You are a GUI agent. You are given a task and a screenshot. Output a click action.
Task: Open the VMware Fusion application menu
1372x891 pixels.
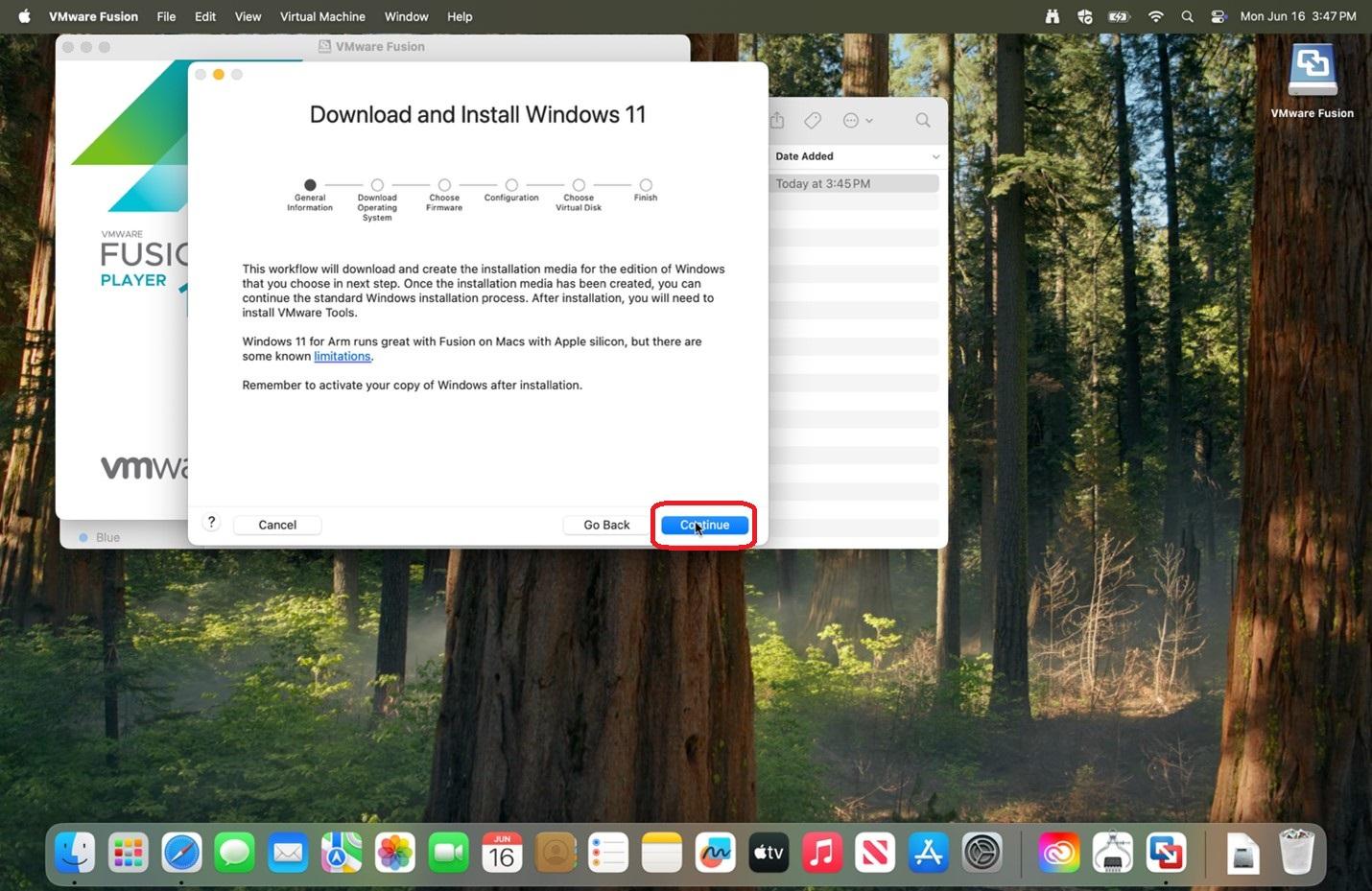click(93, 16)
